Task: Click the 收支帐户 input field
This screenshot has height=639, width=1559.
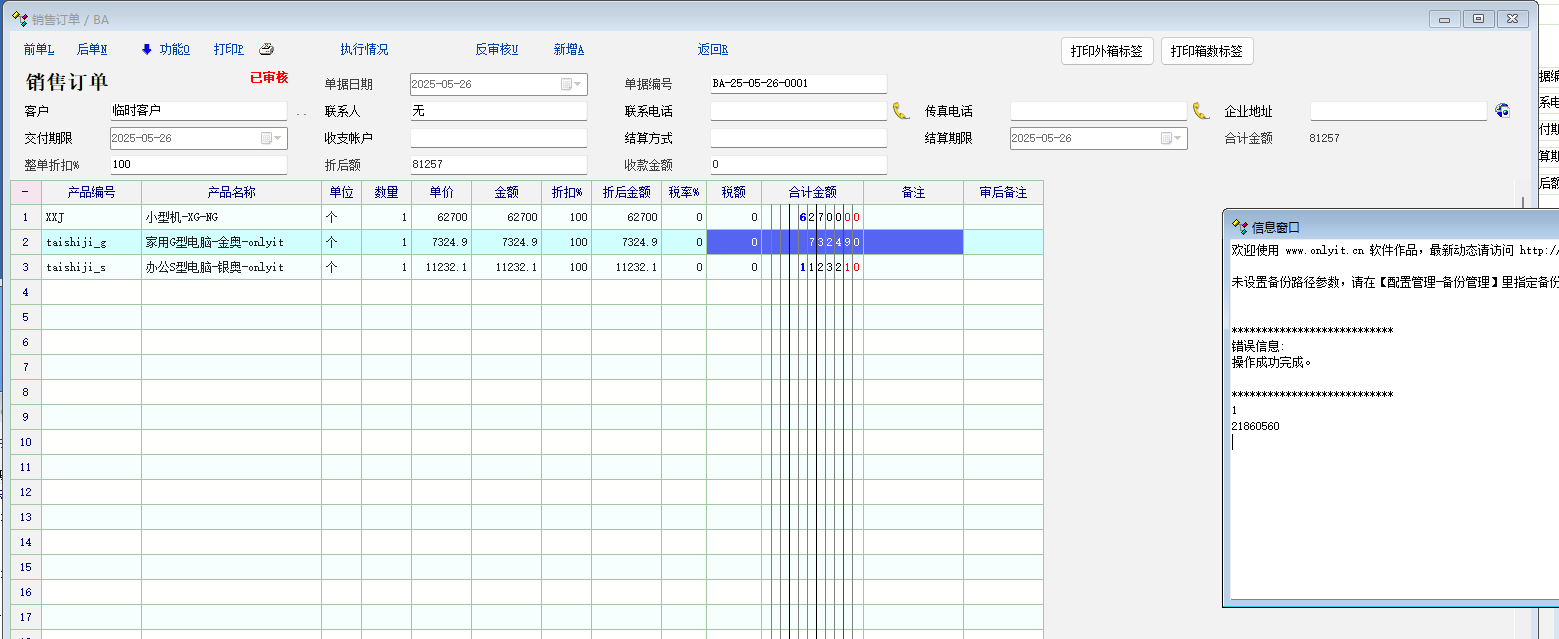Action: 498,138
